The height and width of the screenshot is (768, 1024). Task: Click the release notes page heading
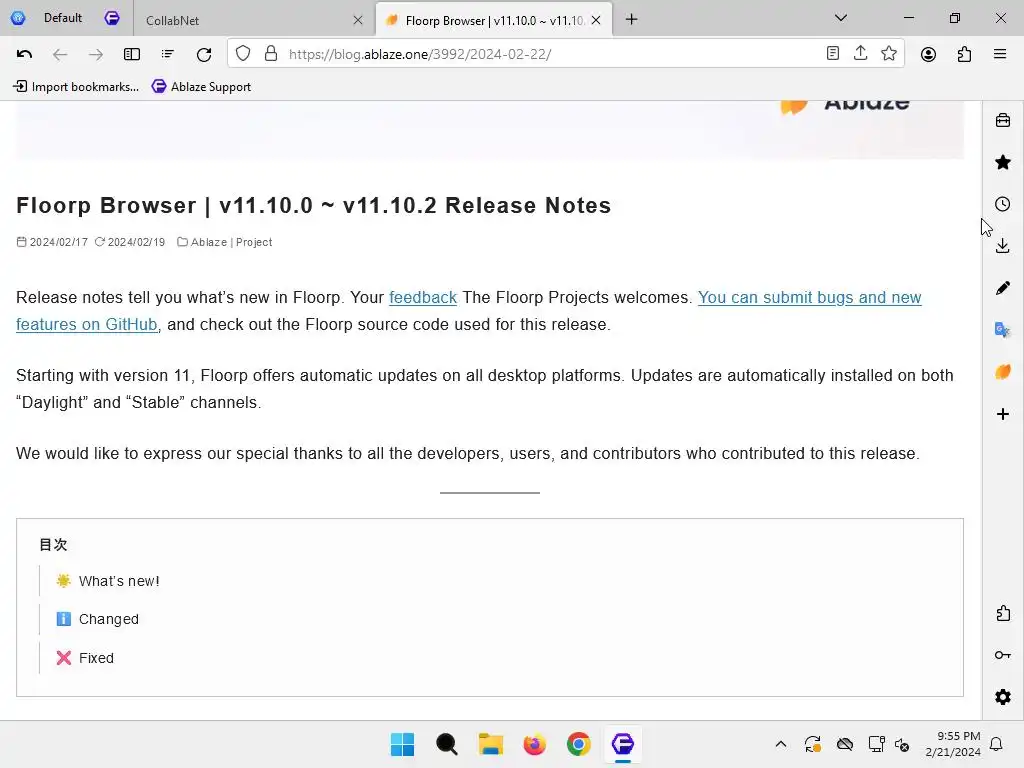click(x=313, y=206)
